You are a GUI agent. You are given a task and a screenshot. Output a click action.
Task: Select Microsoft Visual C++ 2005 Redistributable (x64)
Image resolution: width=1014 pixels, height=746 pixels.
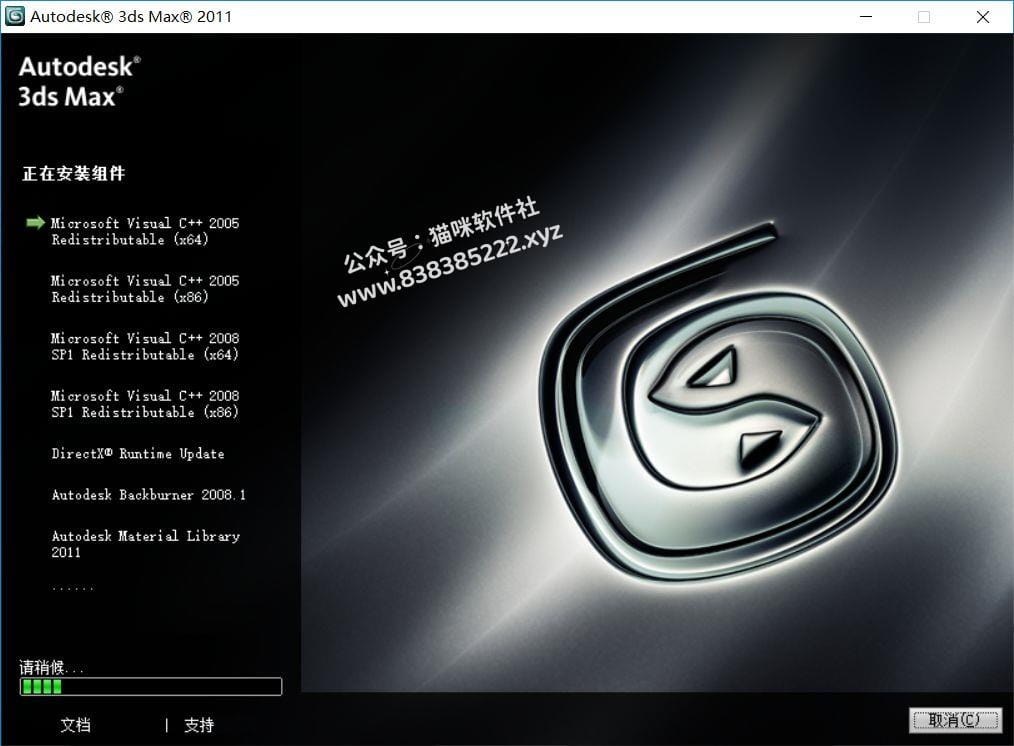145,231
